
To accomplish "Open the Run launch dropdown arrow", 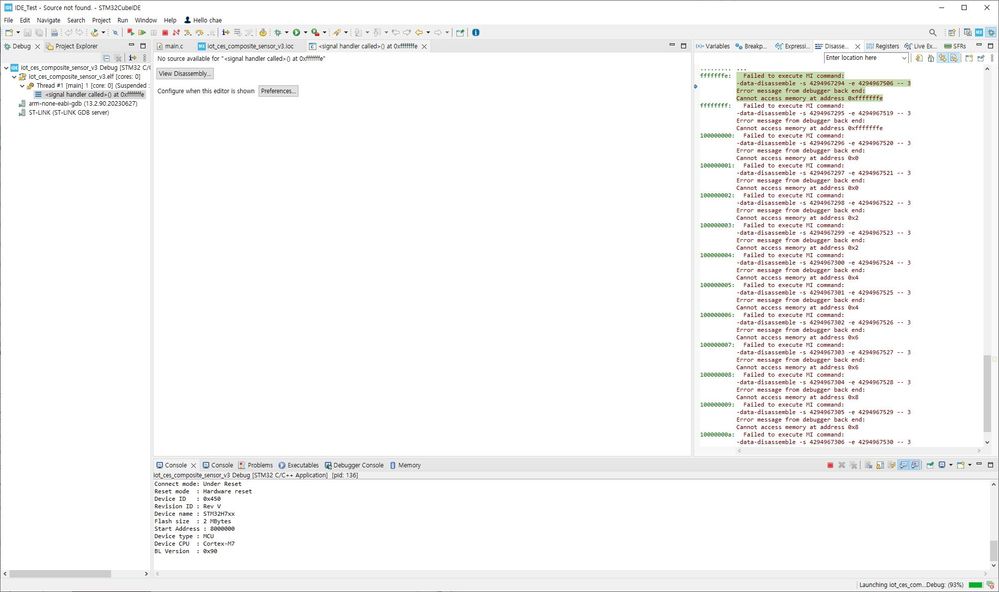I will click(305, 32).
